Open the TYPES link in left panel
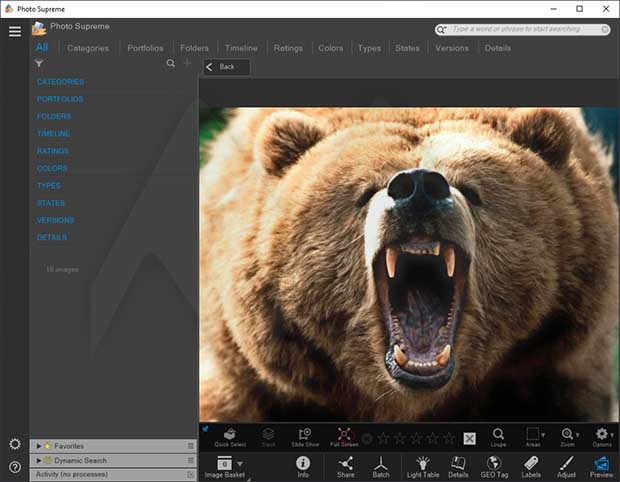The width and height of the screenshot is (620, 482). 49,186
